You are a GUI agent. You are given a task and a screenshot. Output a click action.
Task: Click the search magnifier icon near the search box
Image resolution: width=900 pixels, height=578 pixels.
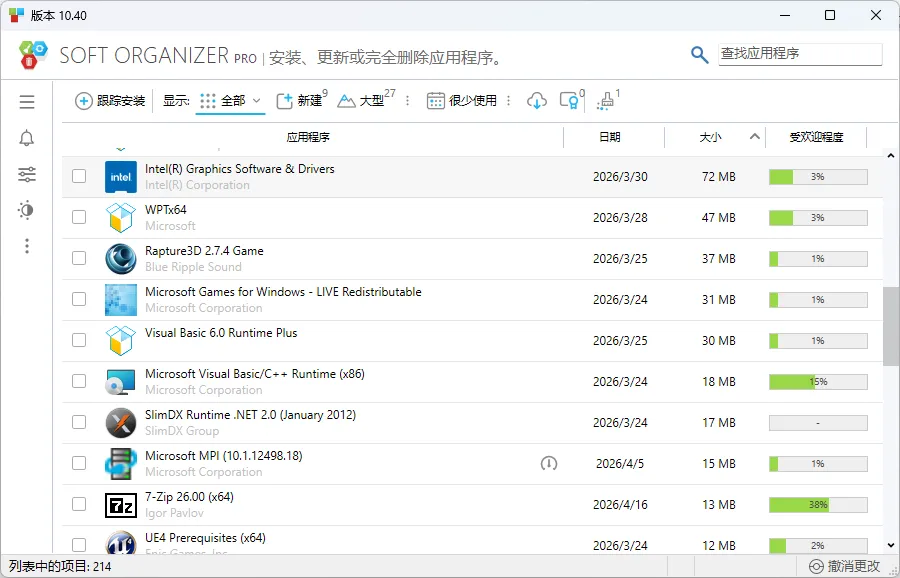tap(699, 54)
